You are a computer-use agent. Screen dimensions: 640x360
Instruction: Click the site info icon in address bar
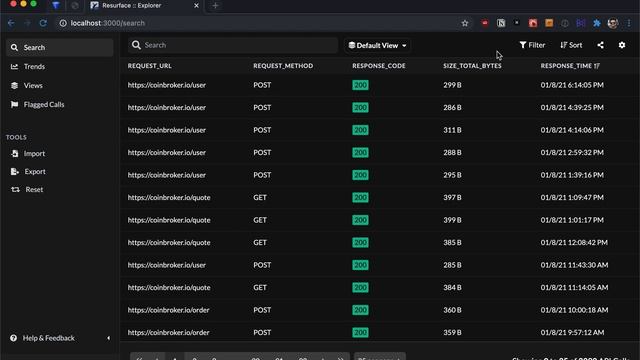(x=63, y=23)
